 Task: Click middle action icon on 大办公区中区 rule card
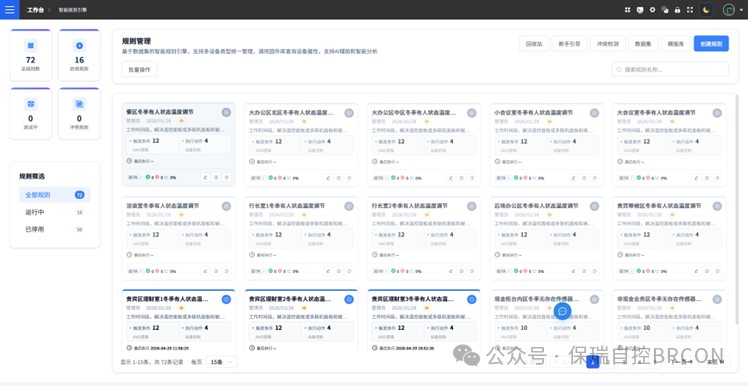(461, 178)
